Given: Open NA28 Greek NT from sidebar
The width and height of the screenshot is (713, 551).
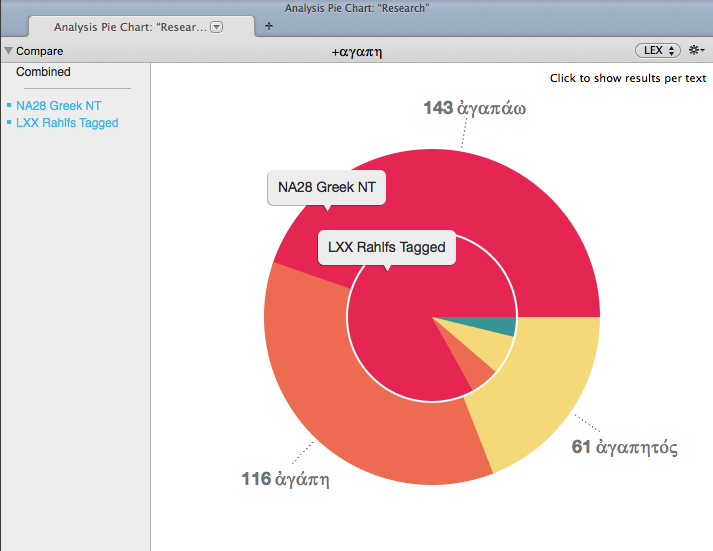Looking at the screenshot, I should [x=58, y=105].
